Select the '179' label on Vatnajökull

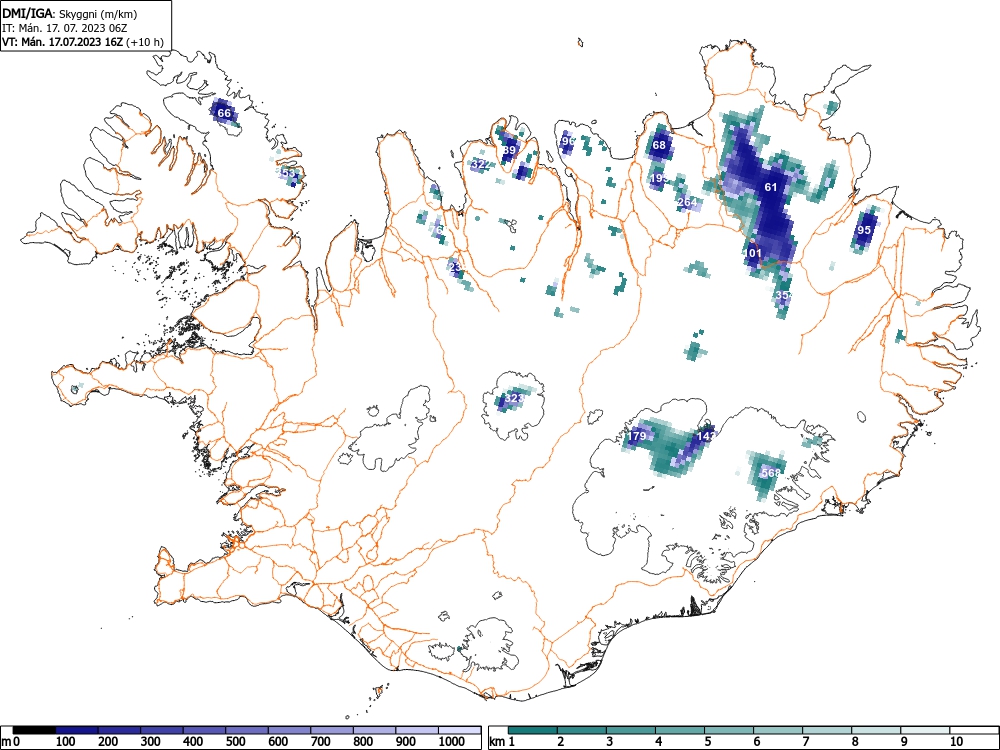tap(637, 436)
